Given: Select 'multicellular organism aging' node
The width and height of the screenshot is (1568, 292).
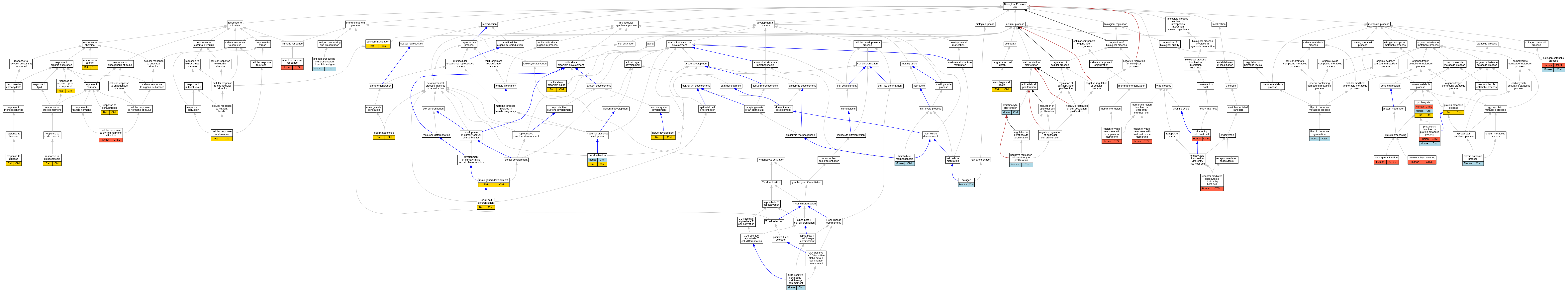Looking at the screenshot, I should click(x=556, y=86).
